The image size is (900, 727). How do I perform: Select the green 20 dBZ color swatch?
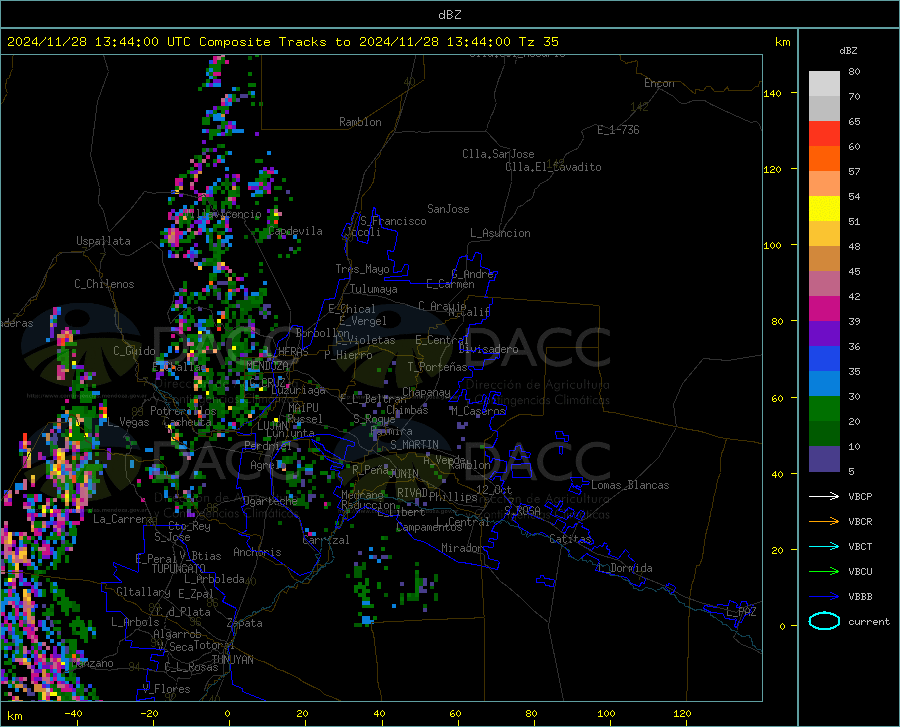click(824, 409)
